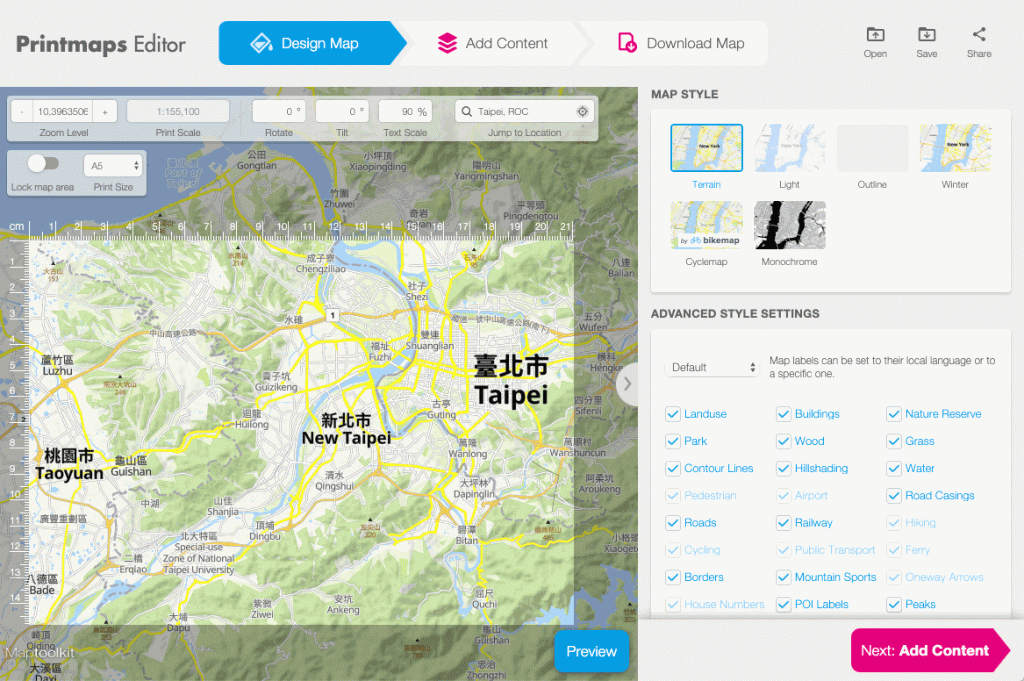Choose the Winter map style
1024x681 pixels.
955,148
